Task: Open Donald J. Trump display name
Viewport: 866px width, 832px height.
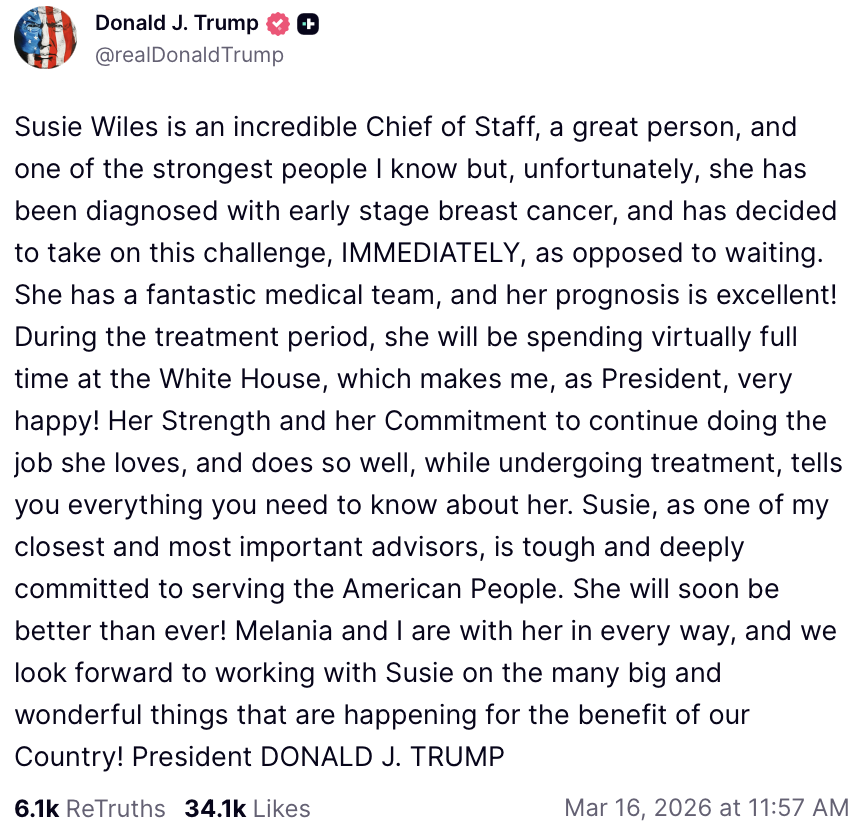Action: coord(177,23)
